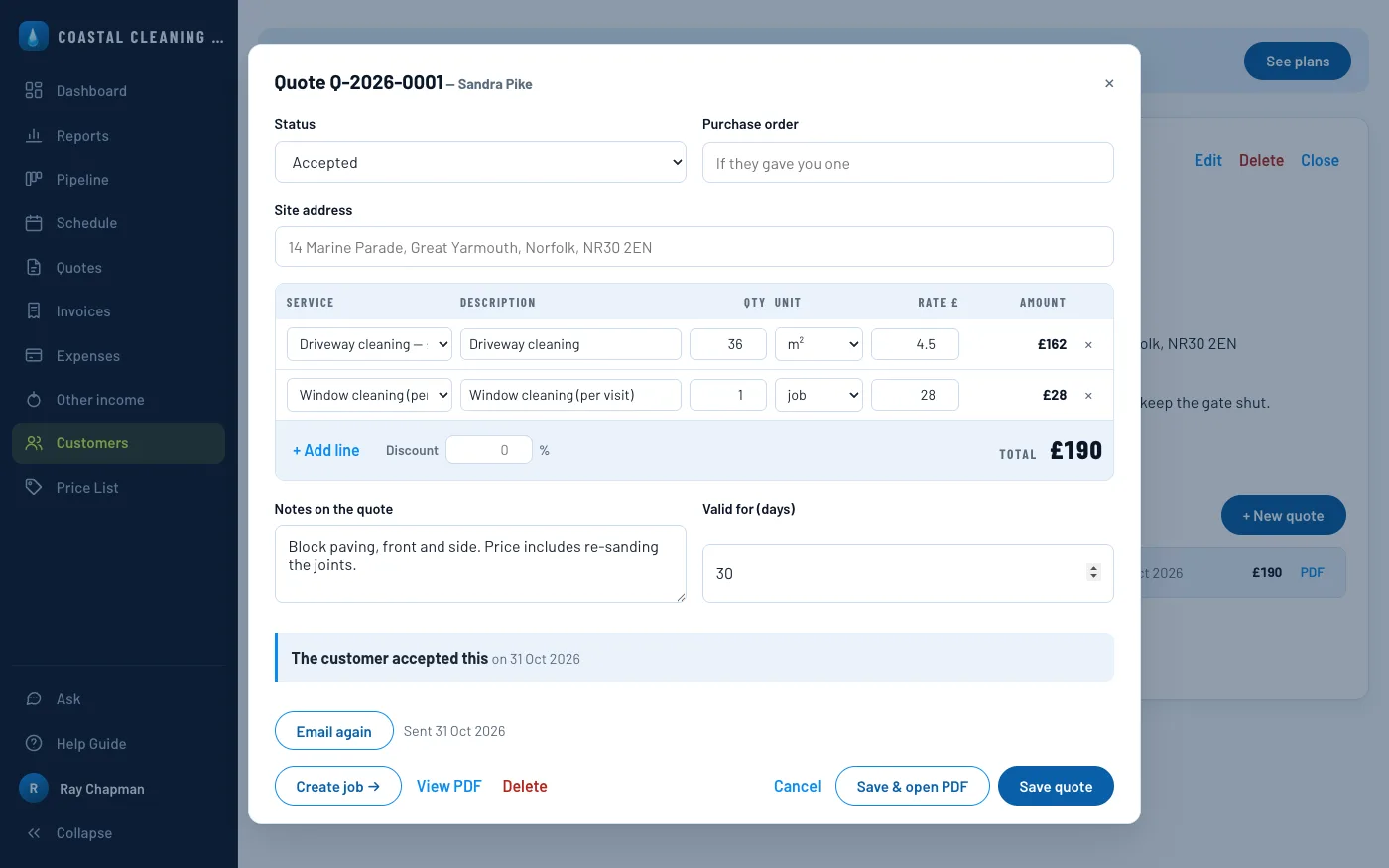Click the Sent 31 Oct 2026 text
Image resolution: width=1389 pixels, height=868 pixels.
click(454, 731)
